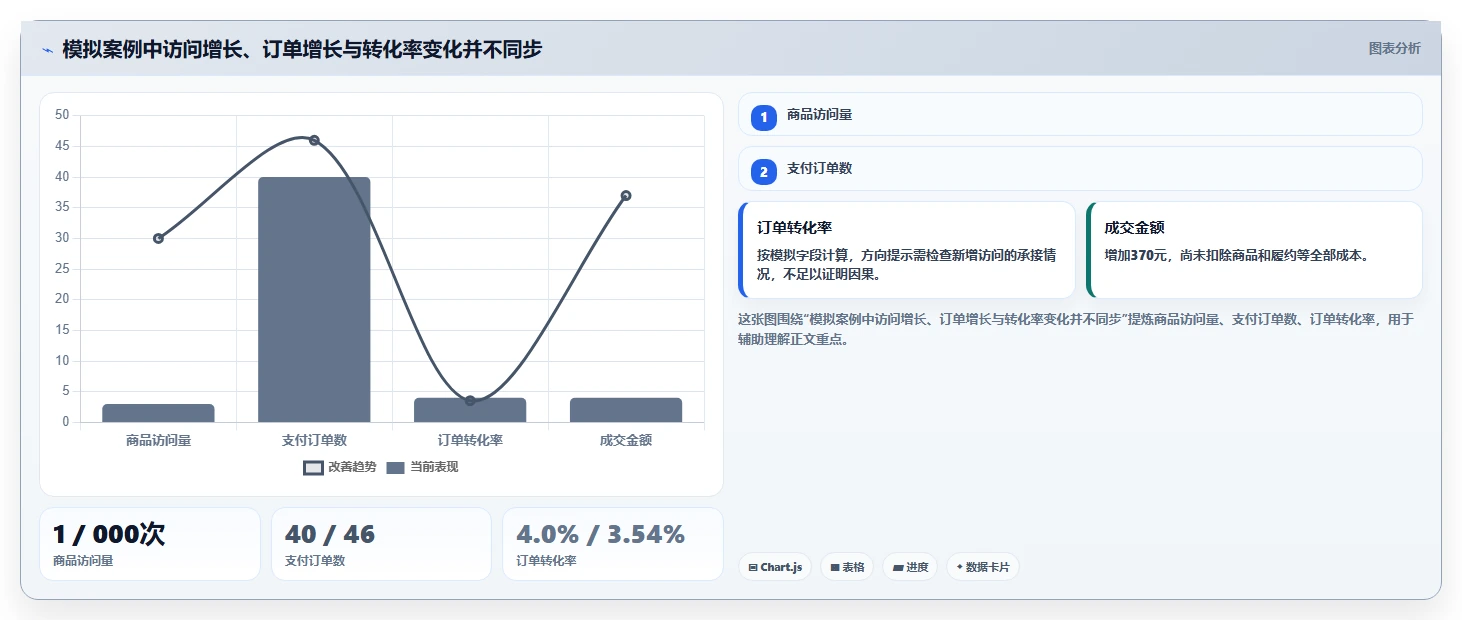The image size is (1462, 620).
Task: Click the 4.0% / 3.54% stat card
Action: tap(613, 544)
